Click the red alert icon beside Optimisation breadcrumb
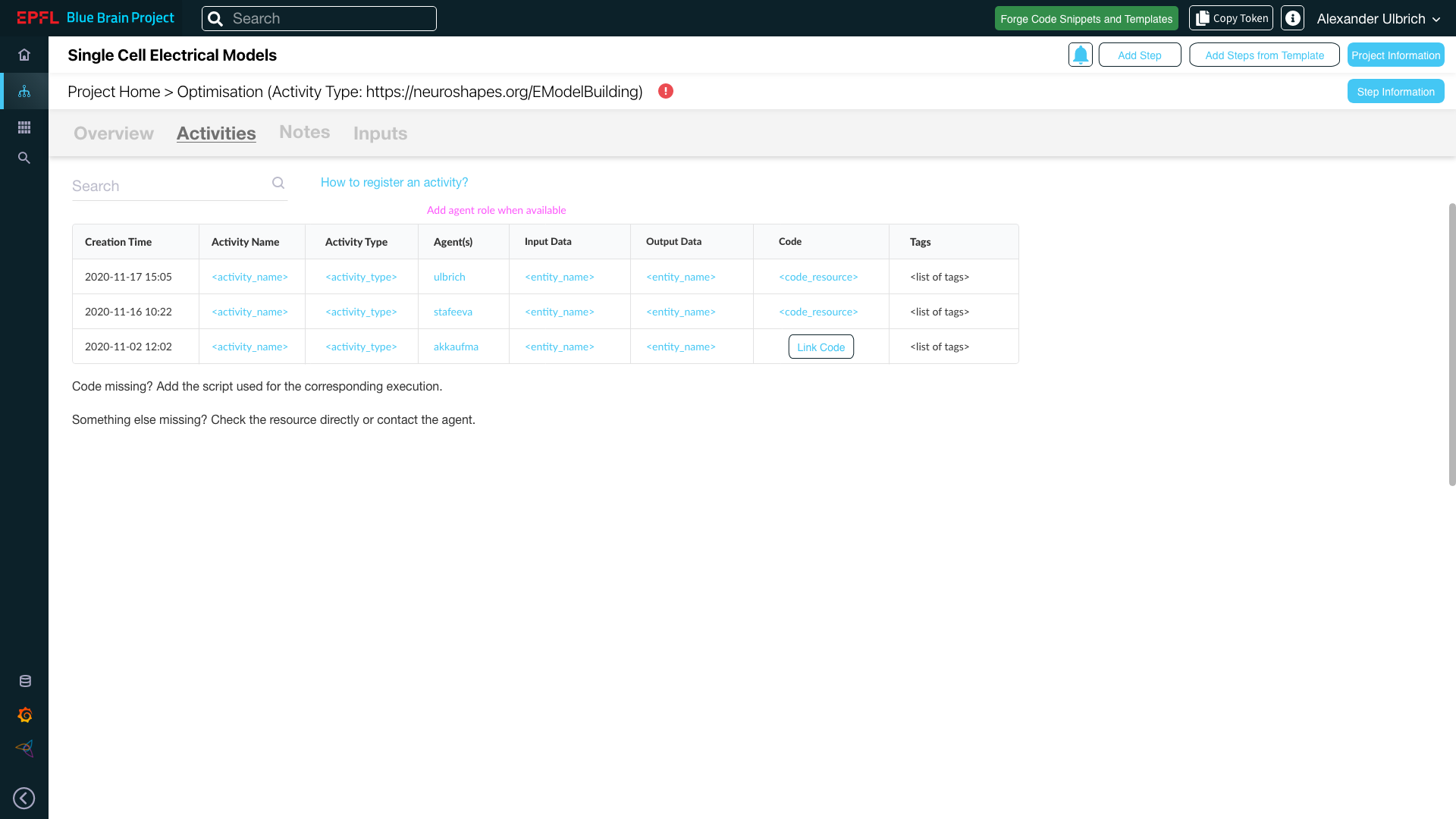The height and width of the screenshot is (819, 1456). [666, 91]
